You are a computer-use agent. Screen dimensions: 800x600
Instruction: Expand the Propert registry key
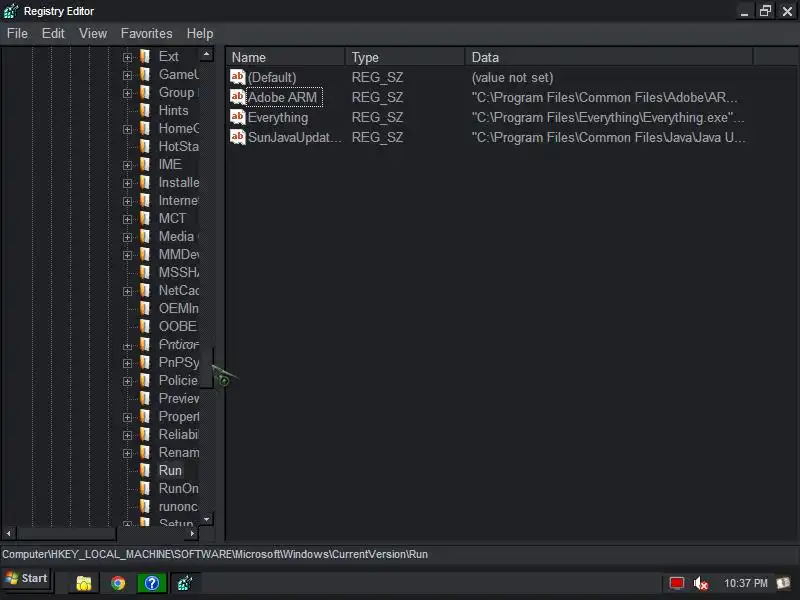pyautogui.click(x=128, y=417)
